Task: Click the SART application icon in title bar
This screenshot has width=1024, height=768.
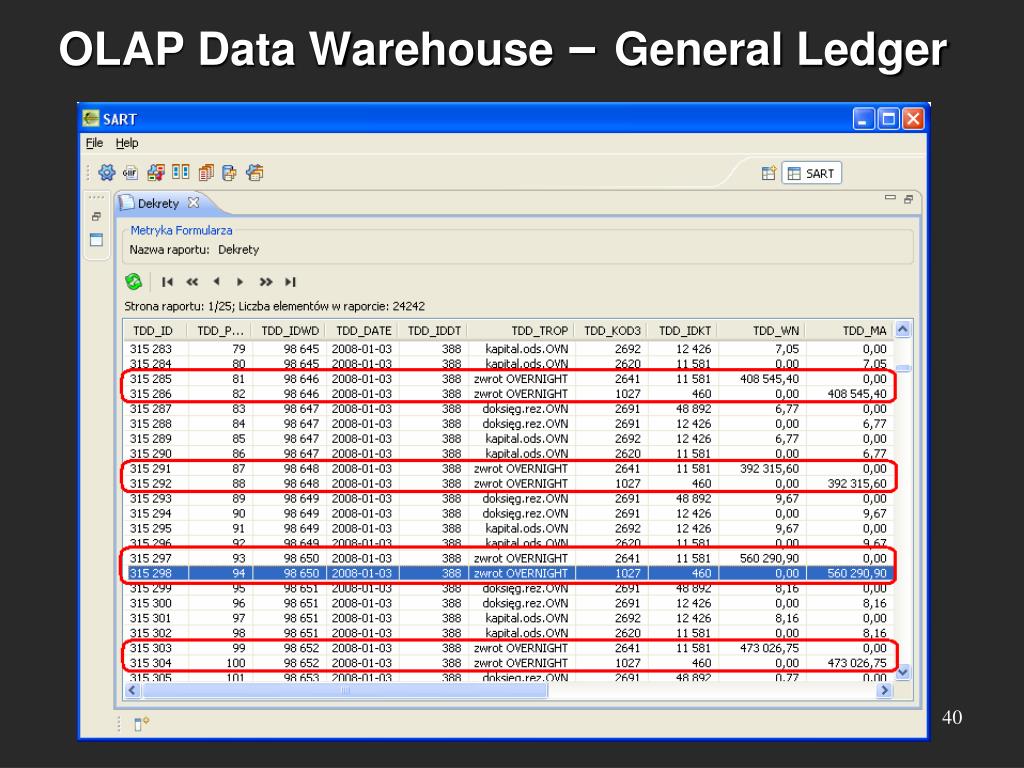Action: click(91, 118)
